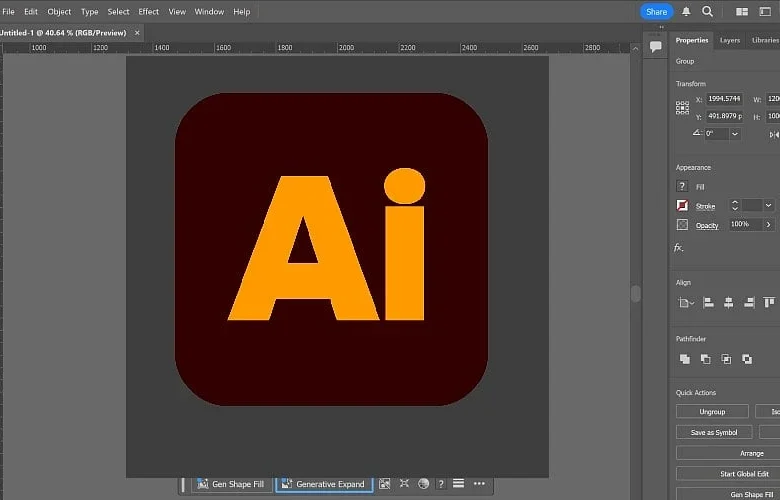The width and height of the screenshot is (780, 500).
Task: Click the question mark icon in task bar
Action: (441, 484)
